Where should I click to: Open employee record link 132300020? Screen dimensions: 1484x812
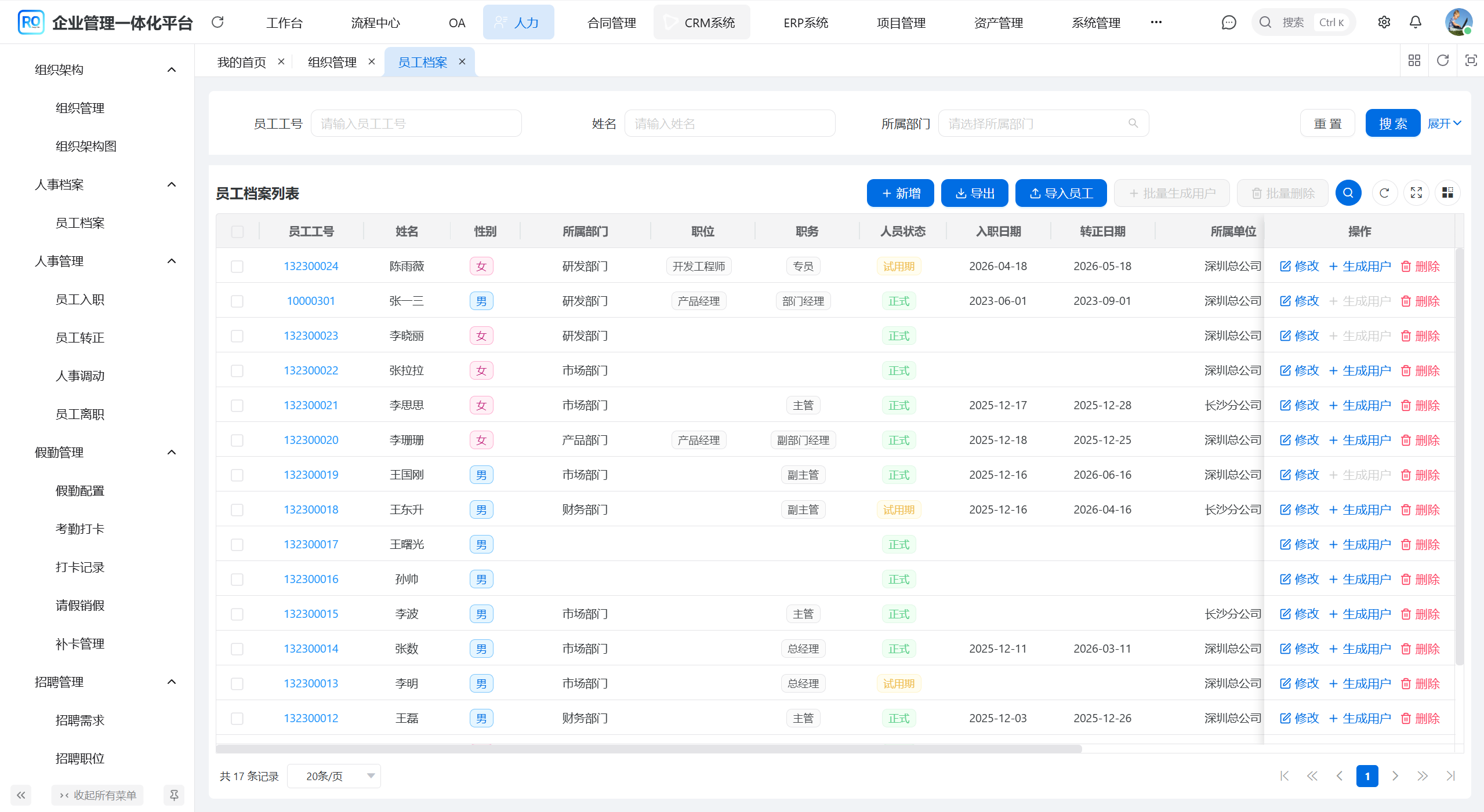[x=311, y=440]
